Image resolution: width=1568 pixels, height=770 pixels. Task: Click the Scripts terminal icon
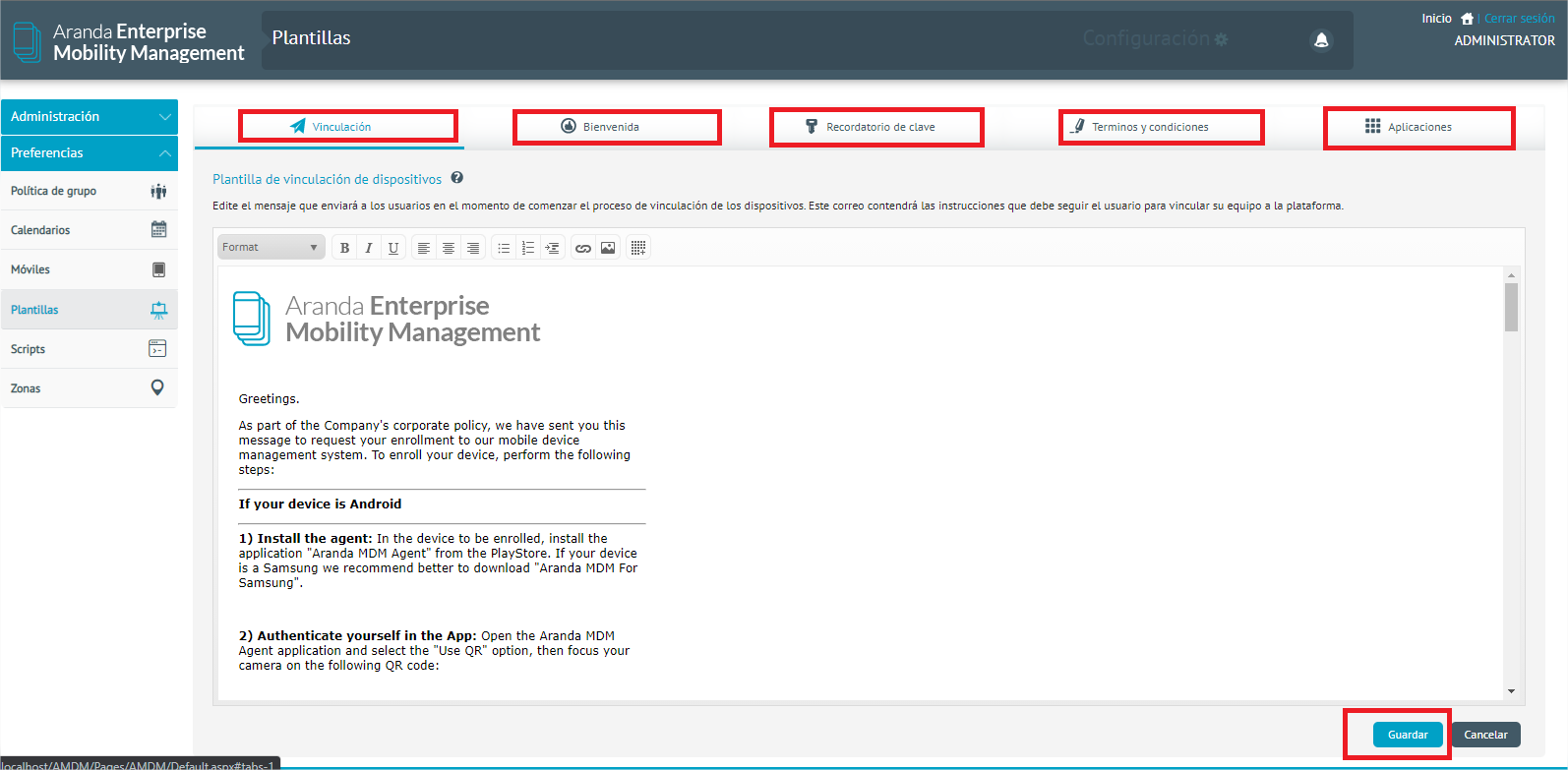tap(157, 348)
